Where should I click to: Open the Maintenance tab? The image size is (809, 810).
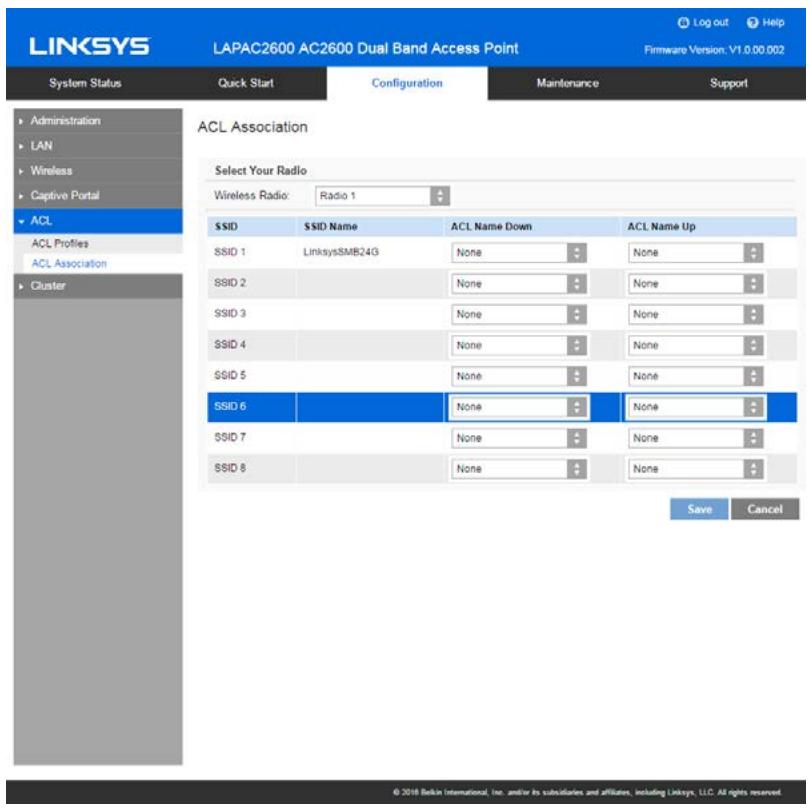tap(567, 83)
